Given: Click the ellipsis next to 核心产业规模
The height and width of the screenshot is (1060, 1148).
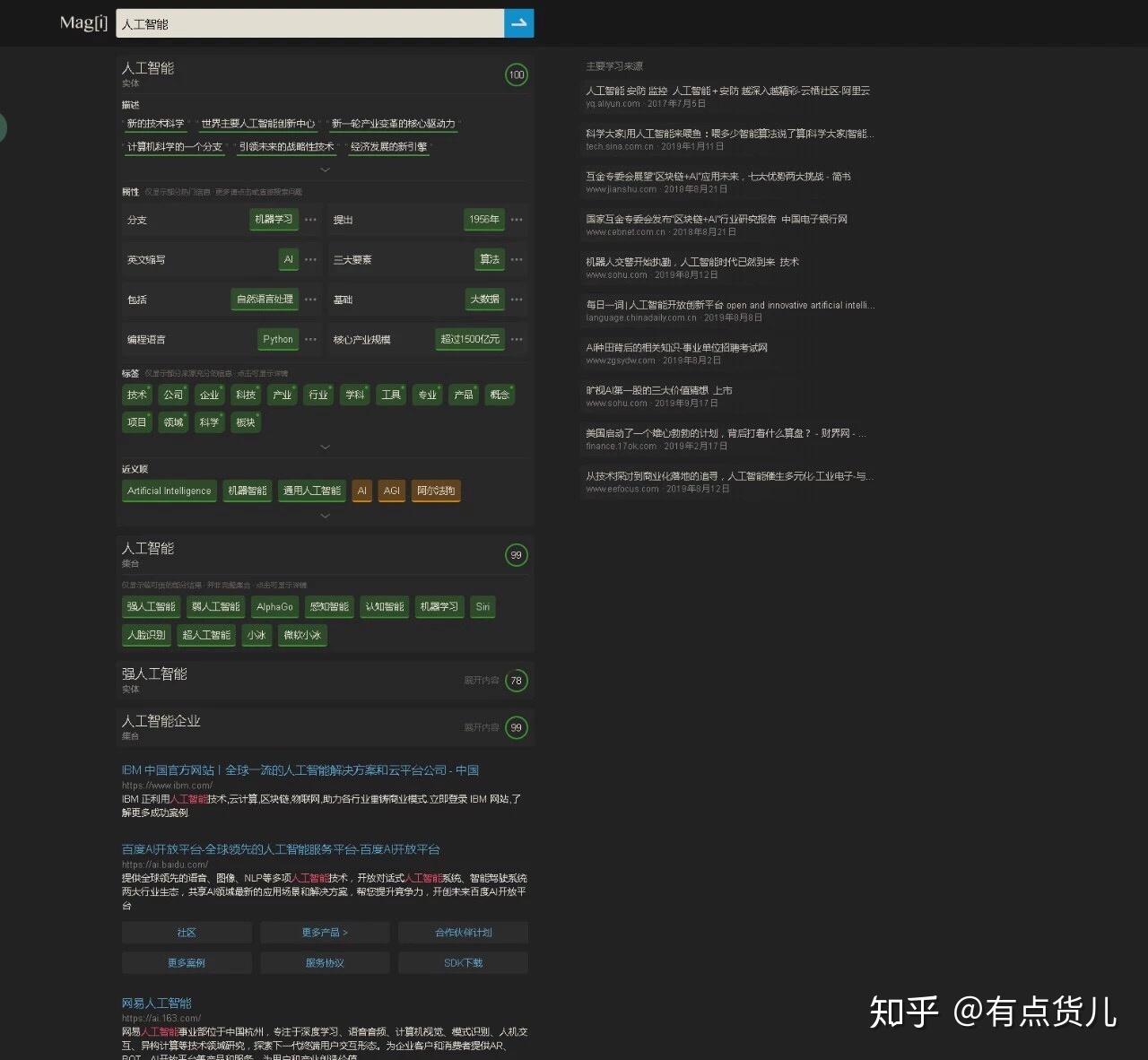Looking at the screenshot, I should (517, 339).
